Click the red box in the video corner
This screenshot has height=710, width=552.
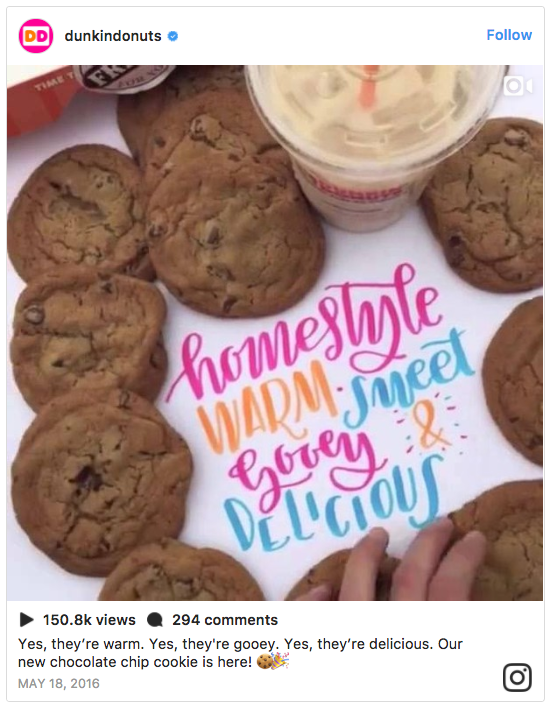[x=43, y=100]
